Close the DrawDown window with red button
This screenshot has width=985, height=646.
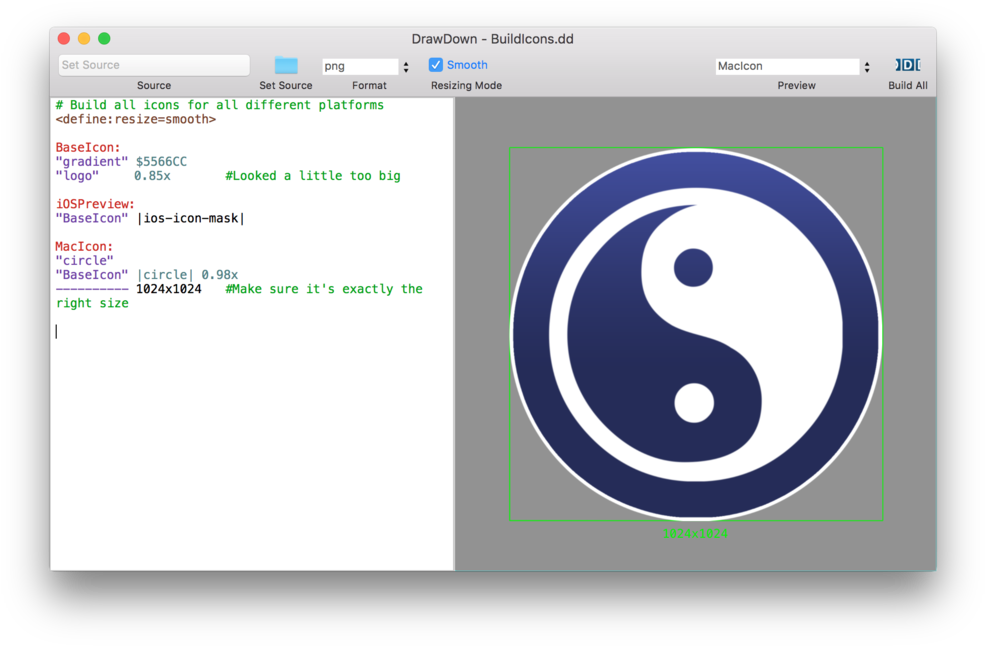[64, 39]
